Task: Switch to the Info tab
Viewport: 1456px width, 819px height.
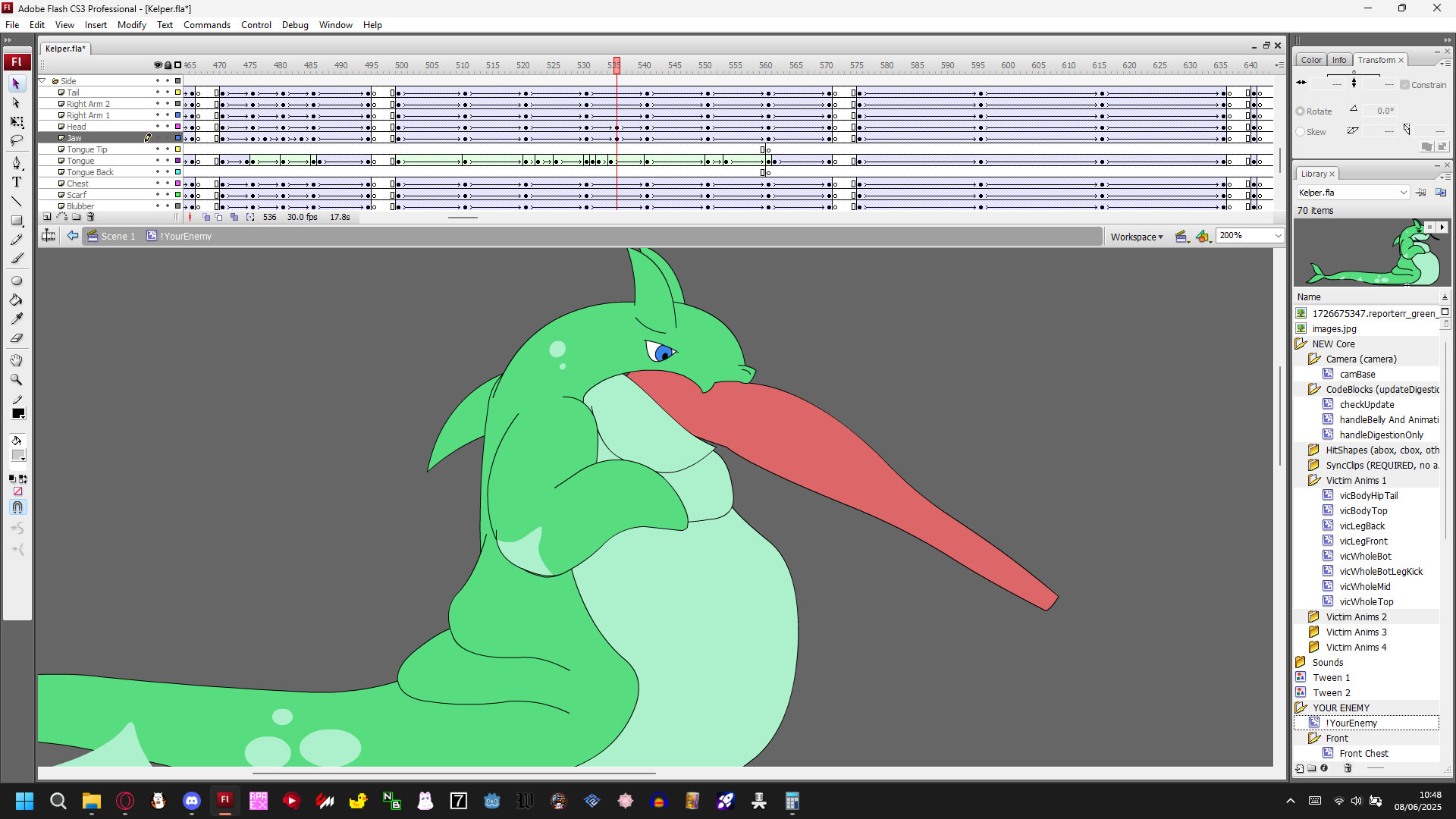Action: pyautogui.click(x=1339, y=60)
